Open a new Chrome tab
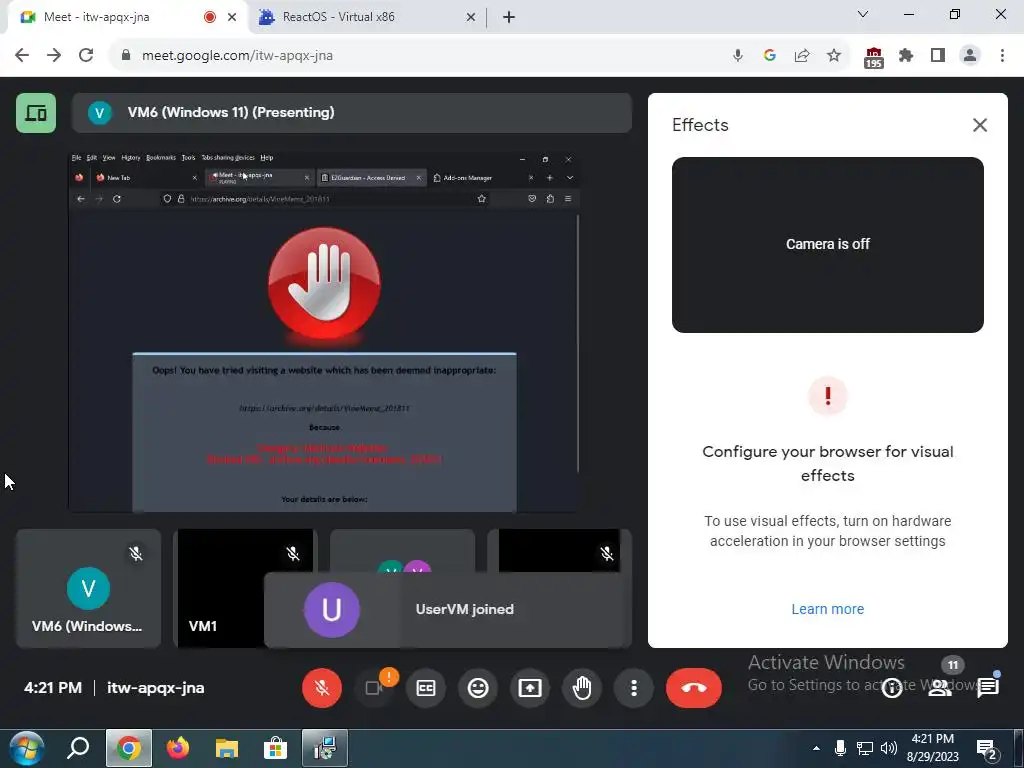Screen dimensions: 1024x768 click(x=509, y=17)
